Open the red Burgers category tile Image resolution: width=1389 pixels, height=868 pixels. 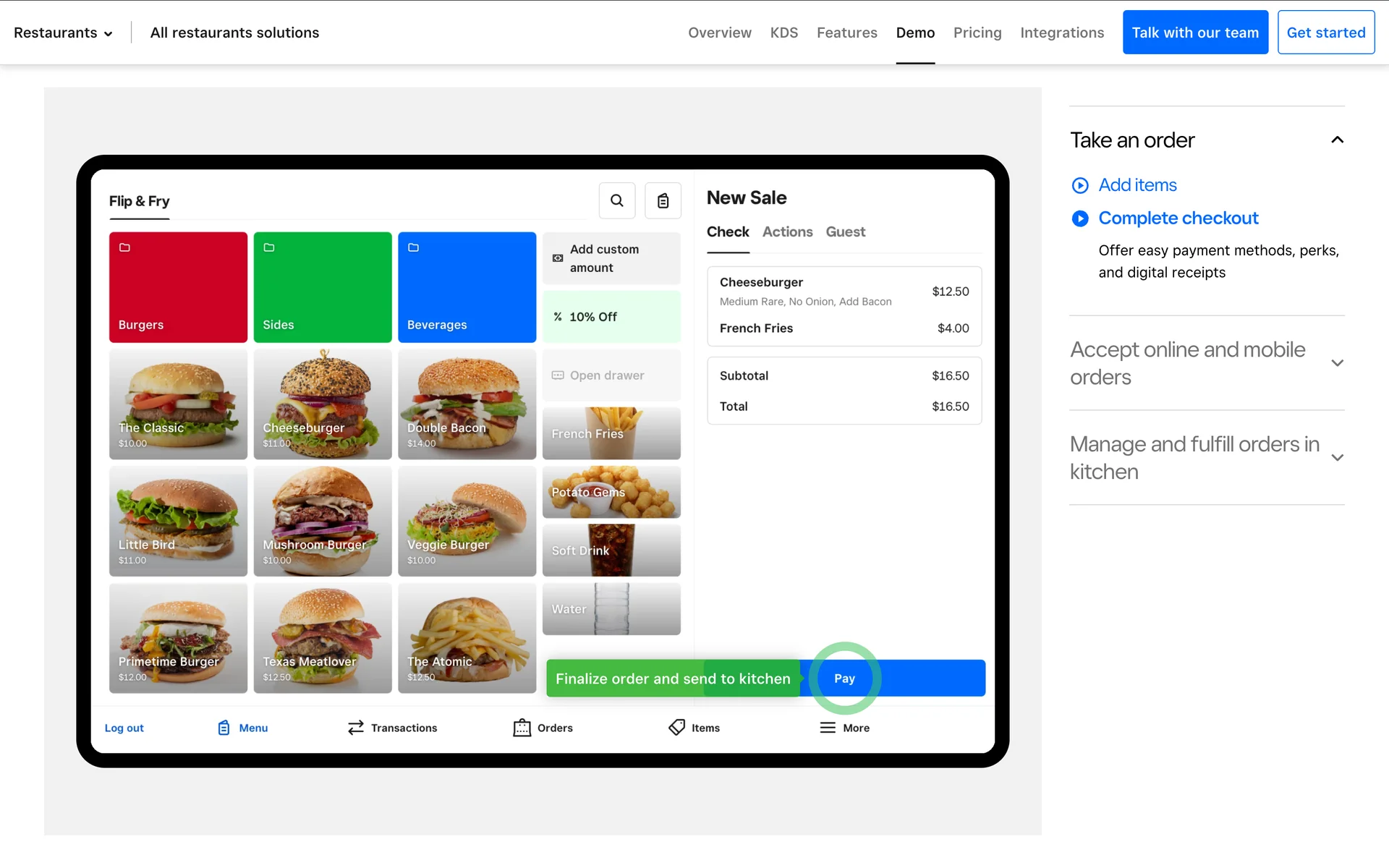[178, 287]
